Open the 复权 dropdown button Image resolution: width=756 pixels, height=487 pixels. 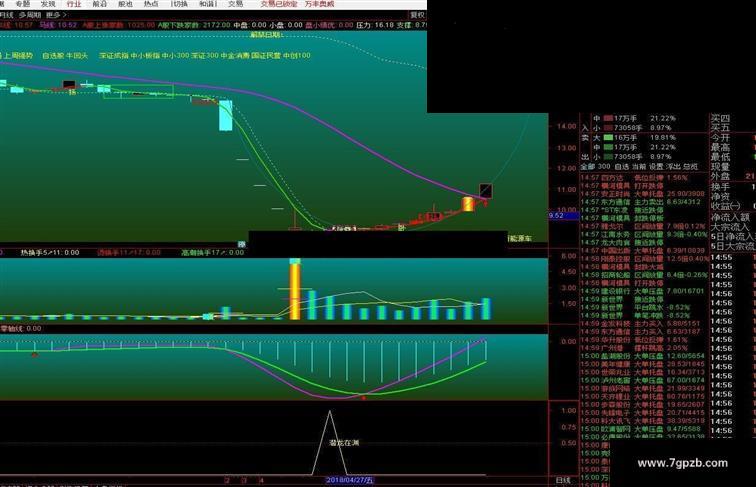coord(418,15)
